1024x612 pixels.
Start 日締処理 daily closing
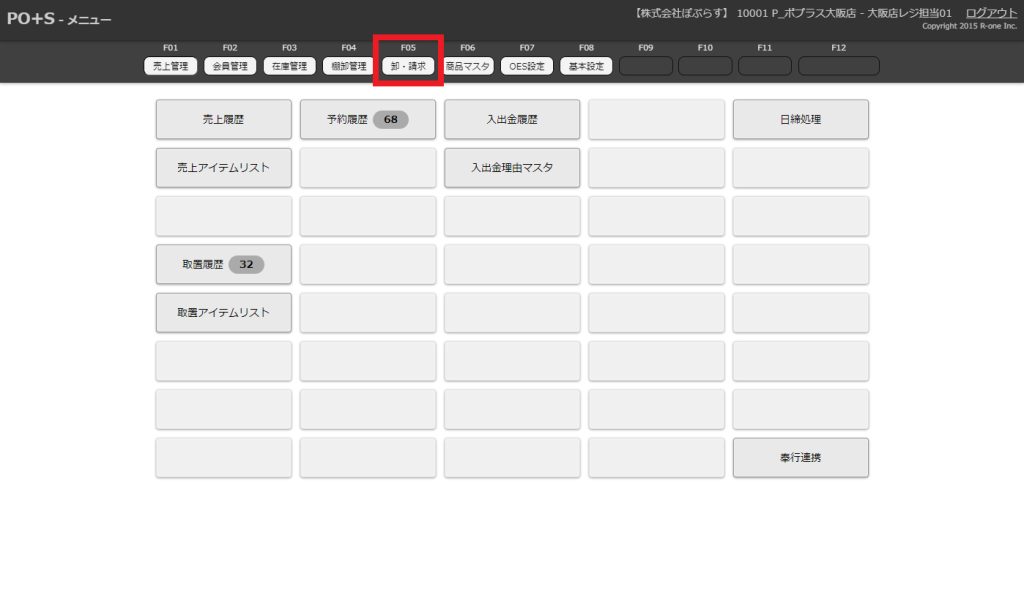coord(800,119)
